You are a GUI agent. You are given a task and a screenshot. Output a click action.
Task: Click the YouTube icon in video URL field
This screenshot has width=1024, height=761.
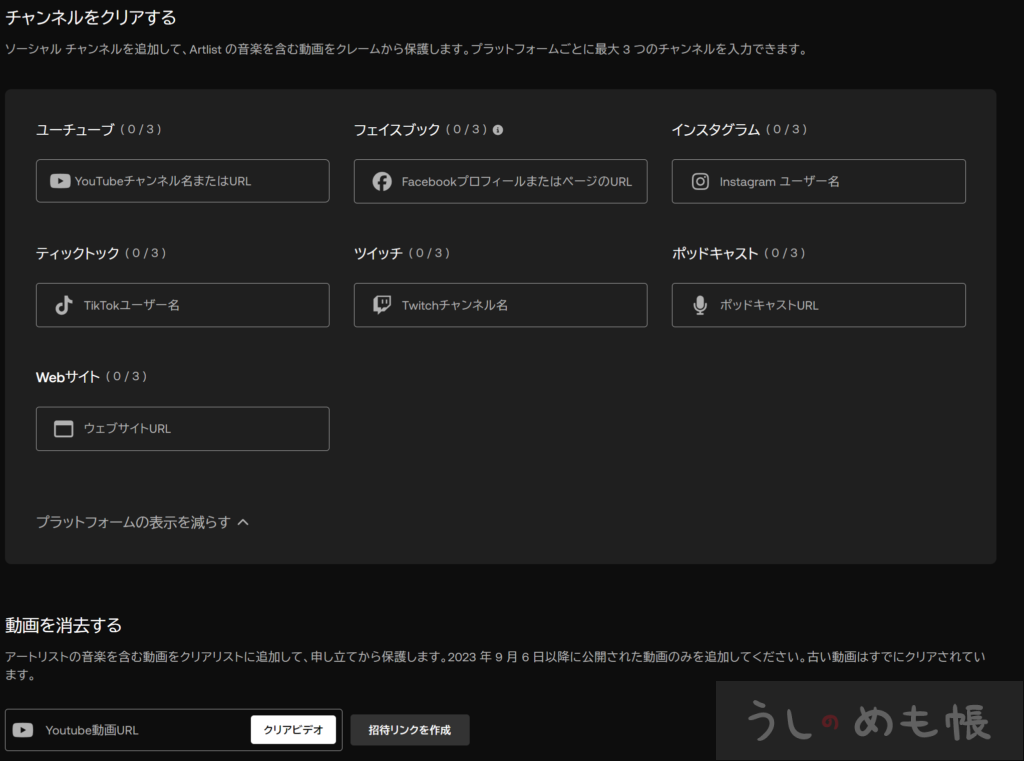[x=23, y=730]
